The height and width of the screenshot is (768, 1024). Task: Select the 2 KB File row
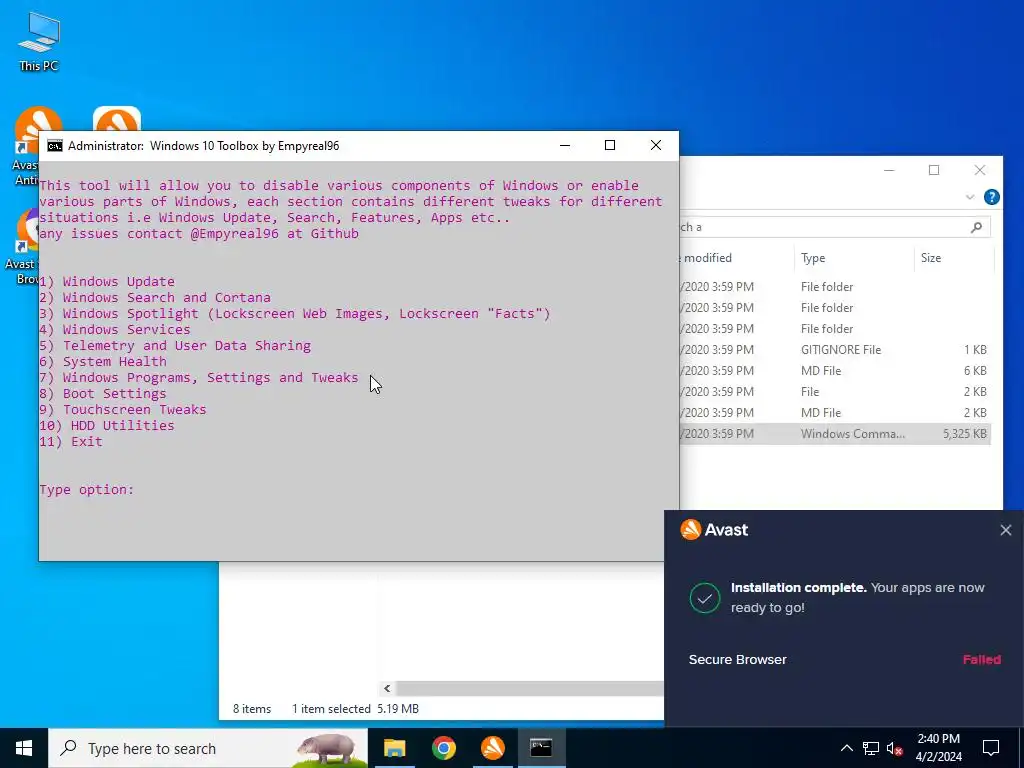(x=835, y=391)
